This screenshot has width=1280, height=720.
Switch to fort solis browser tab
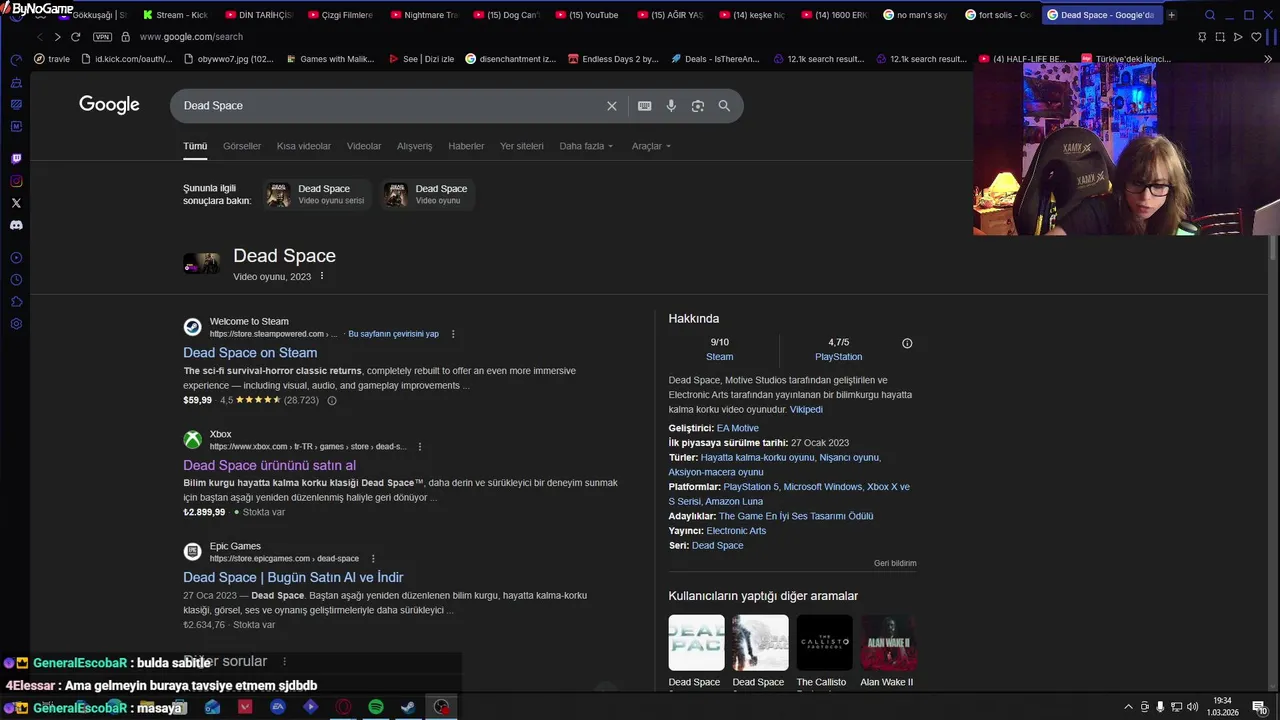[x=996, y=15]
